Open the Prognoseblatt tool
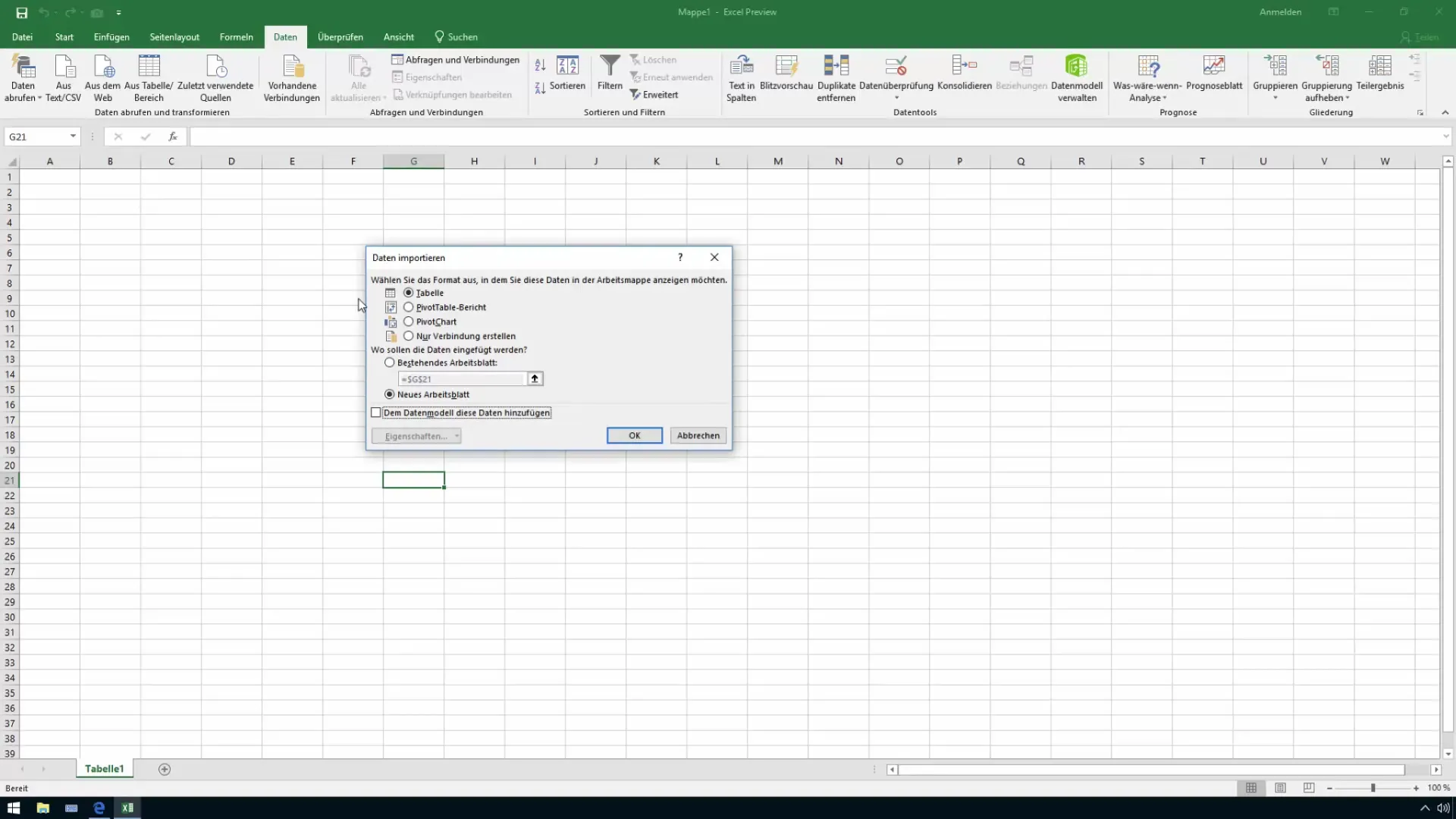 pos(1214,73)
